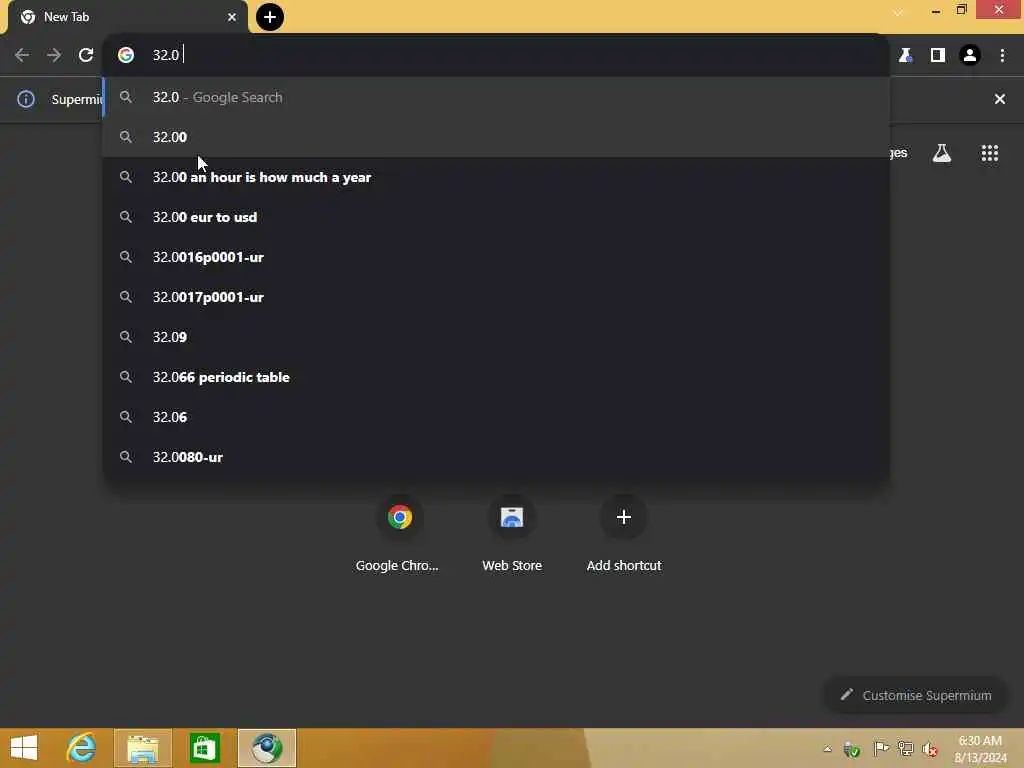1024x768 pixels.
Task: Choose suggestion '32.0016p0001-ur'
Action: [496, 257]
